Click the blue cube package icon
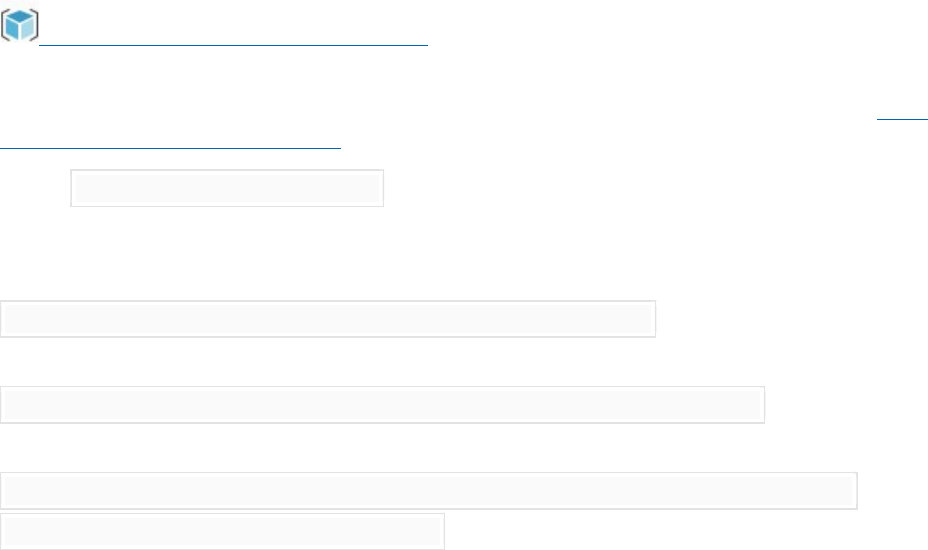928x550 pixels. tap(20, 25)
